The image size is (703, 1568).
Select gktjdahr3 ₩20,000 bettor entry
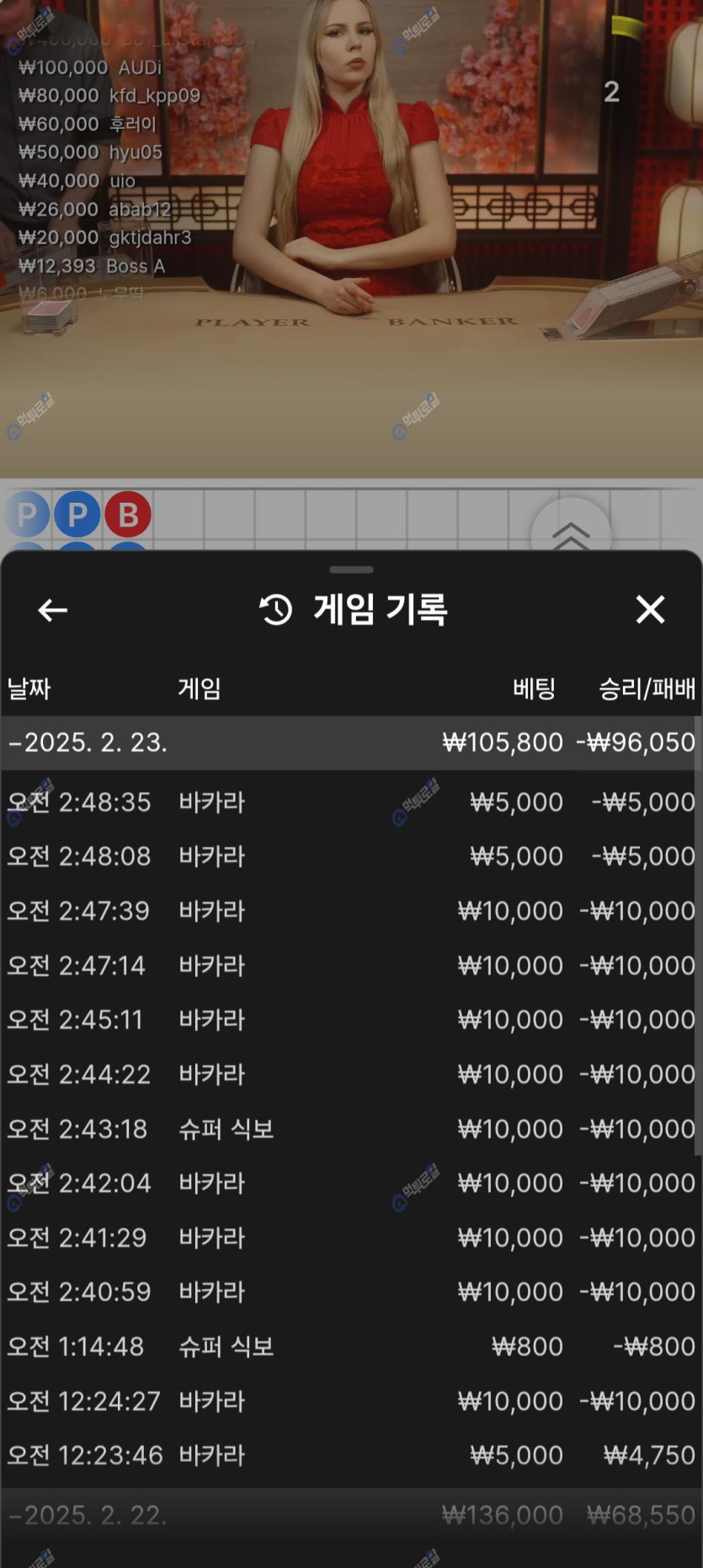[x=104, y=237]
